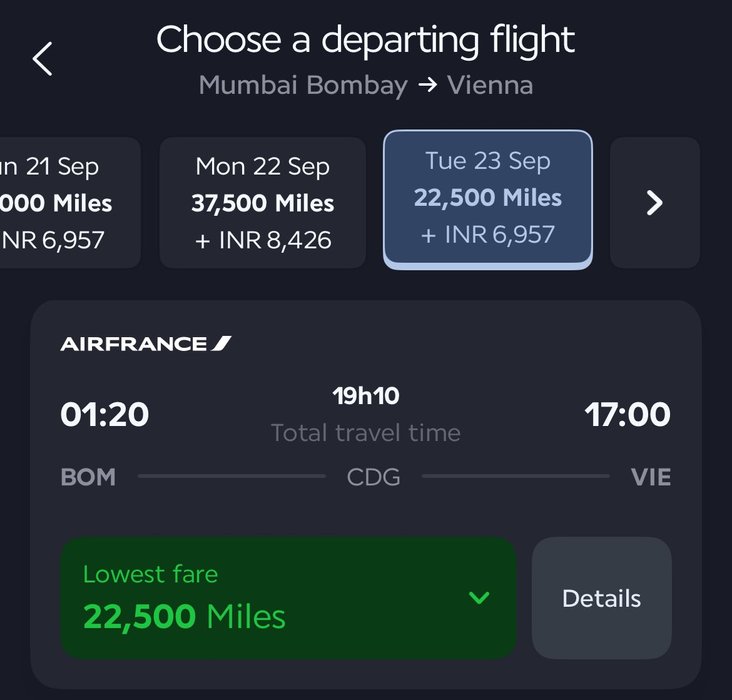This screenshot has width=732, height=700.
Task: Tap the BOM origin airport code
Action: point(88,477)
